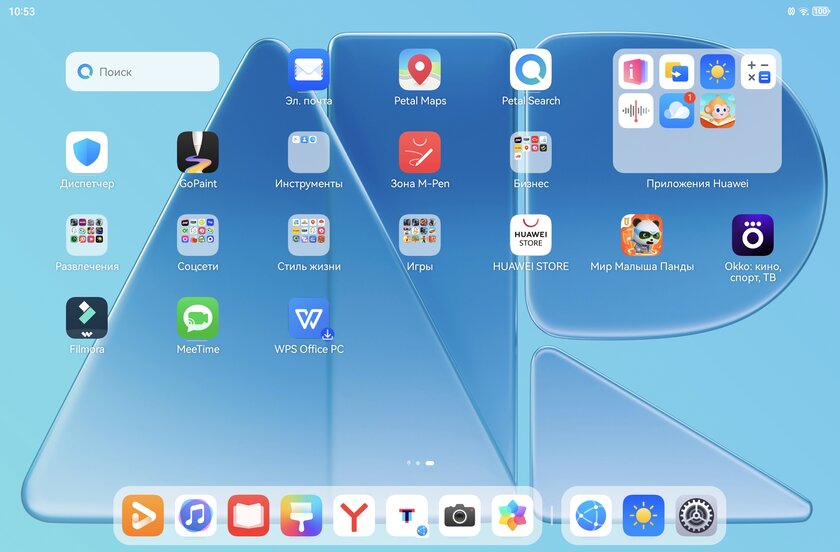Image resolution: width=840 pixels, height=552 pixels.
Task: Tap the battery indicator in status bar
Action: [x=821, y=11]
